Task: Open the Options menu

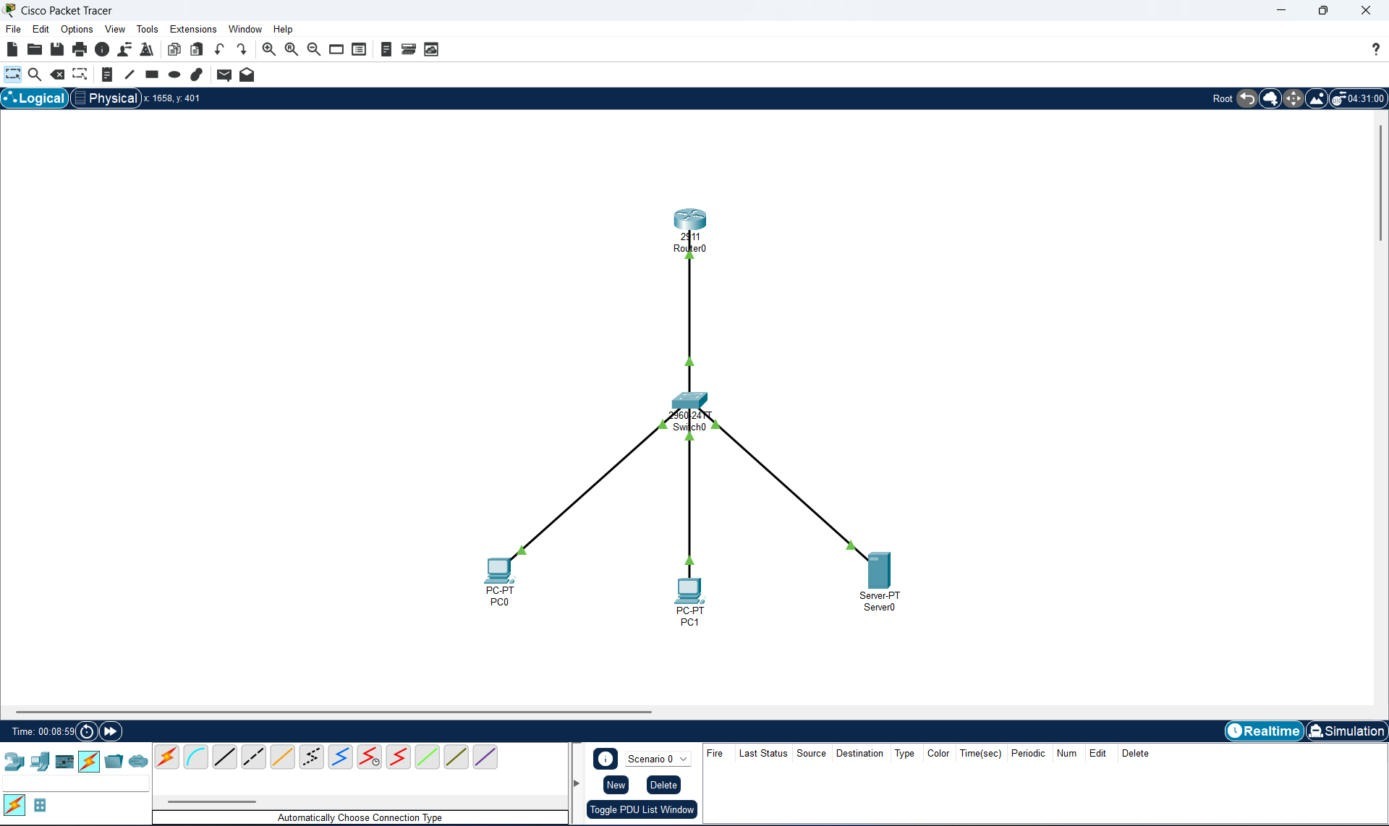Action: pos(77,29)
